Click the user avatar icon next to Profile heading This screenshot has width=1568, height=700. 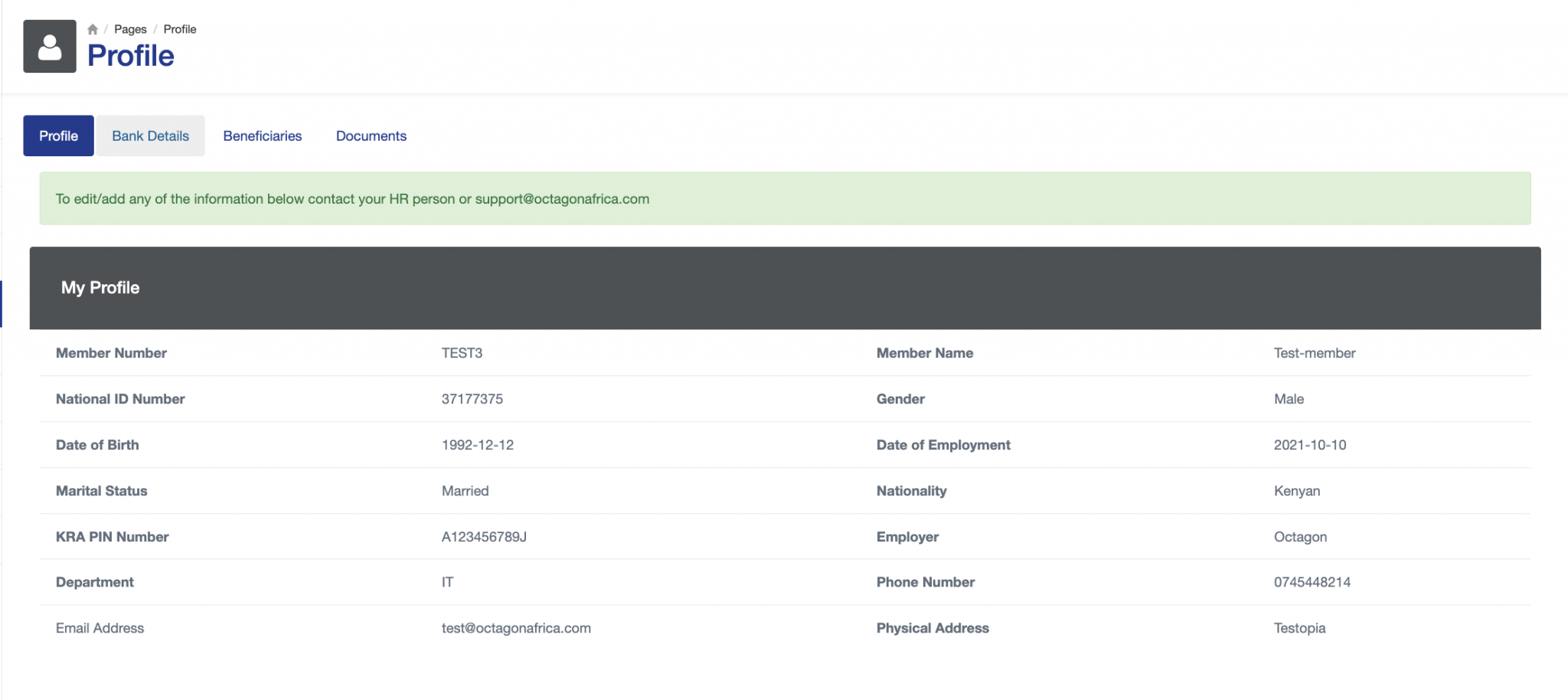point(49,46)
